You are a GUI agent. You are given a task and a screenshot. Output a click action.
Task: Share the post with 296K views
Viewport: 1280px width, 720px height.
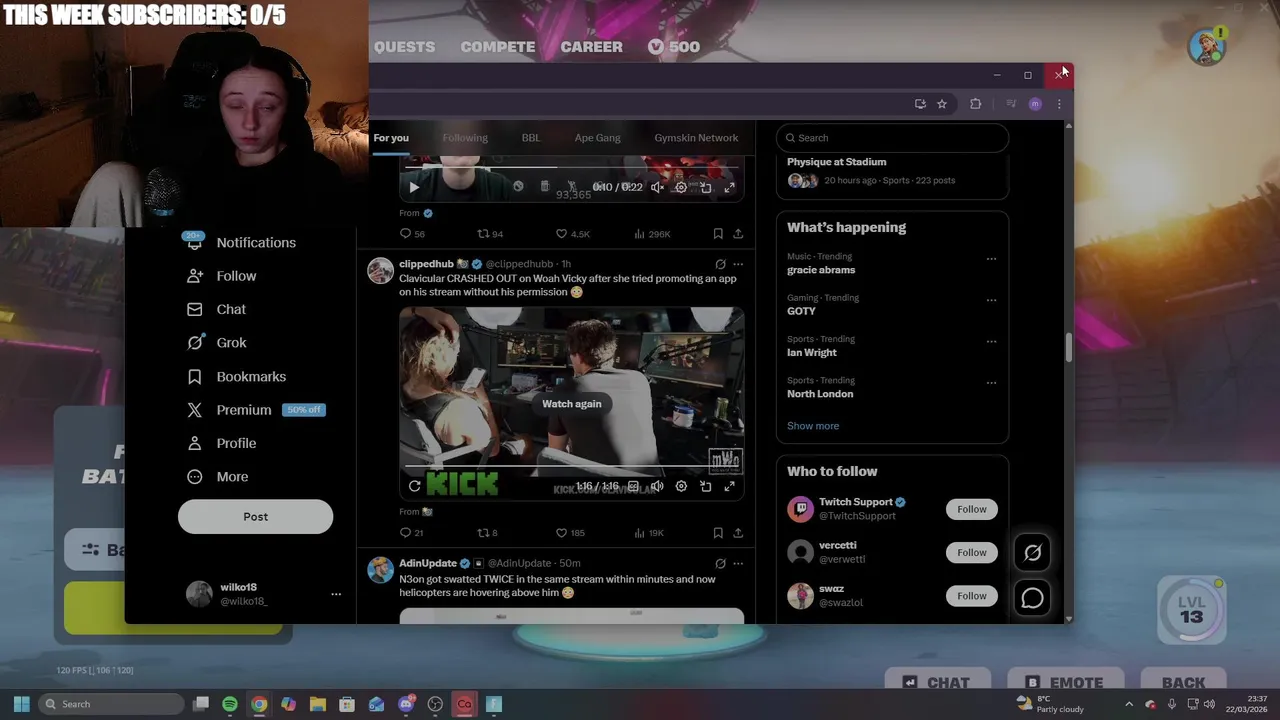point(738,234)
